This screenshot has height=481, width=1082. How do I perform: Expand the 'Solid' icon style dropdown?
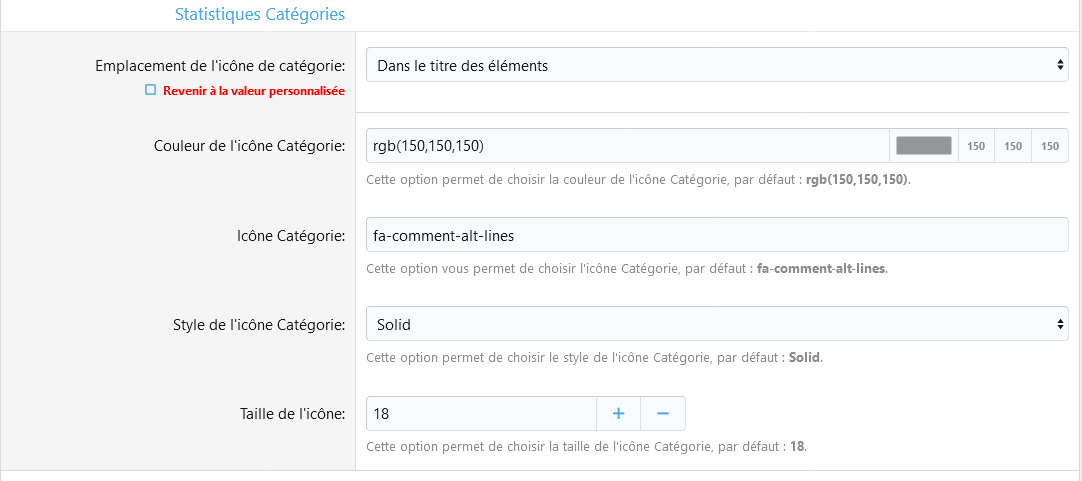tap(716, 324)
